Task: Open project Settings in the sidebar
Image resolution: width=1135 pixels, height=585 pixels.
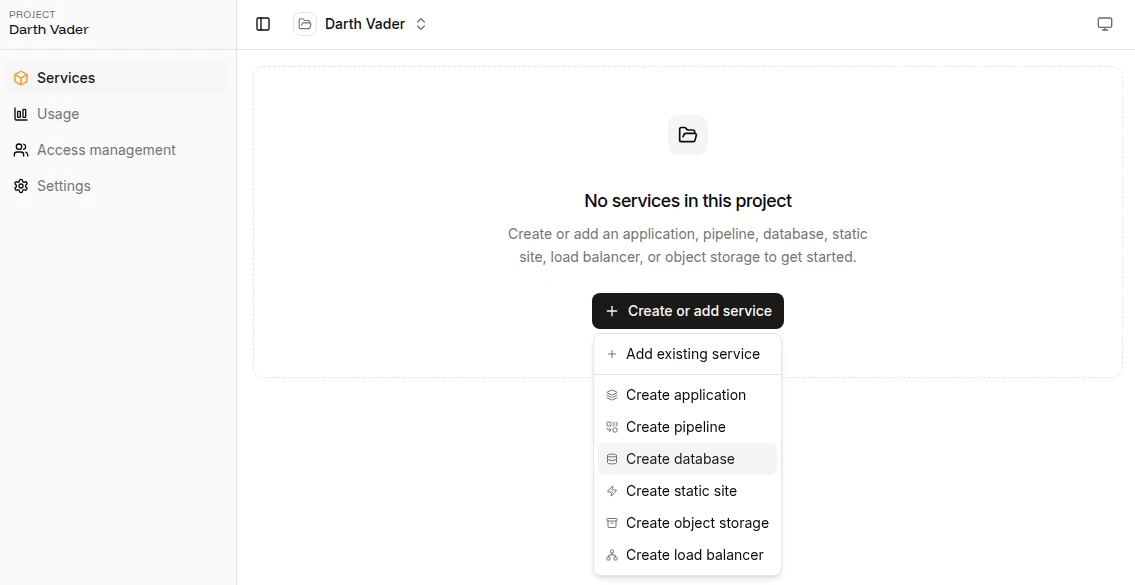Action: tap(117, 186)
